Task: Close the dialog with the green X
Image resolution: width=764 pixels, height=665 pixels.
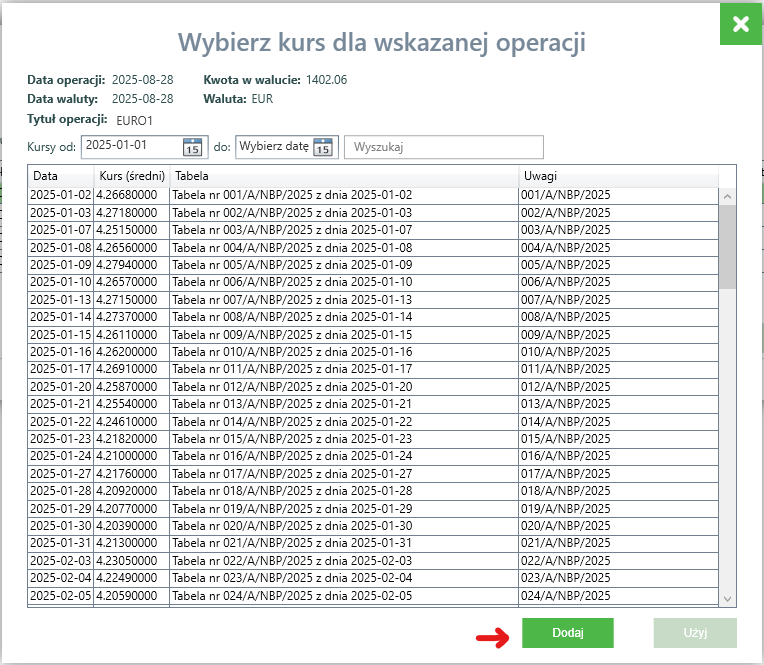Action: pos(741,23)
